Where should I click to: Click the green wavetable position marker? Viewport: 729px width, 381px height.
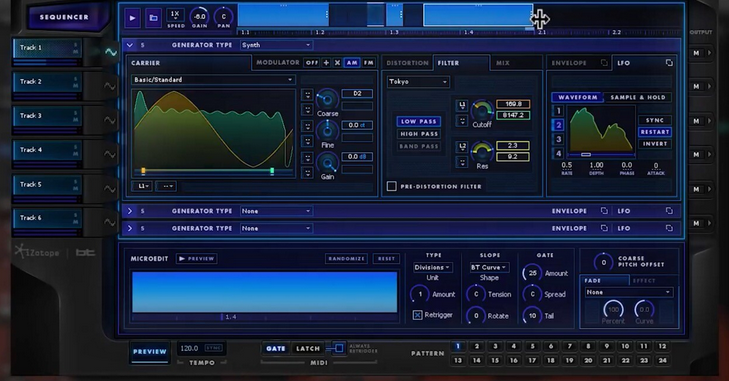pyautogui.click(x=272, y=171)
